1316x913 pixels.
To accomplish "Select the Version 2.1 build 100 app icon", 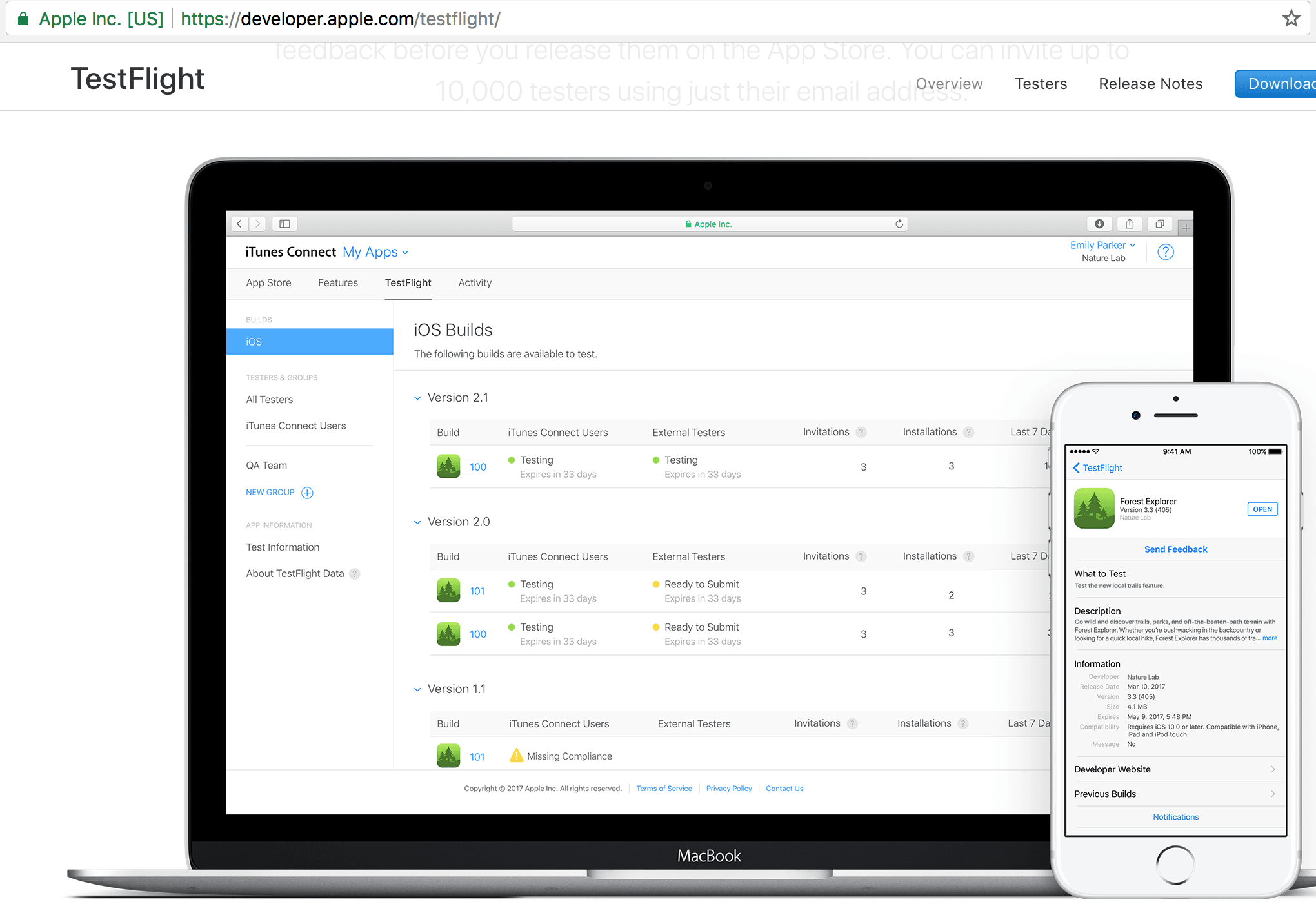I will (448, 466).
